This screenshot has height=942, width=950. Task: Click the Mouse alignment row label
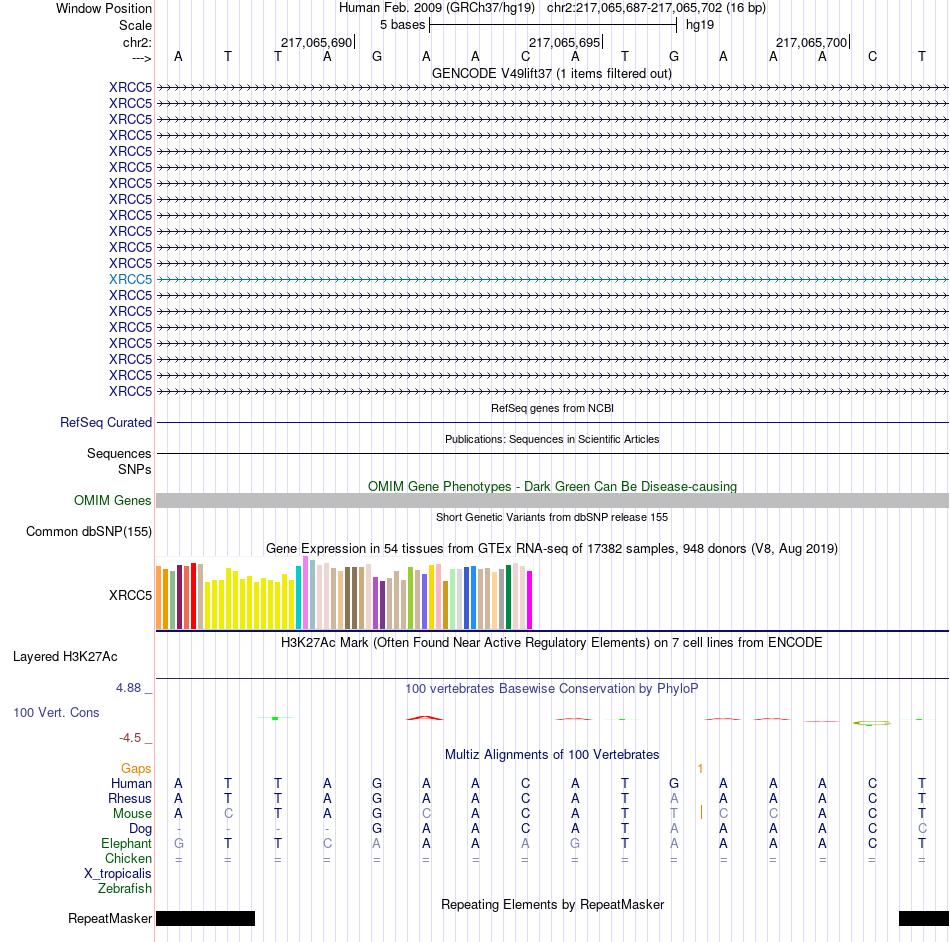click(x=132, y=814)
